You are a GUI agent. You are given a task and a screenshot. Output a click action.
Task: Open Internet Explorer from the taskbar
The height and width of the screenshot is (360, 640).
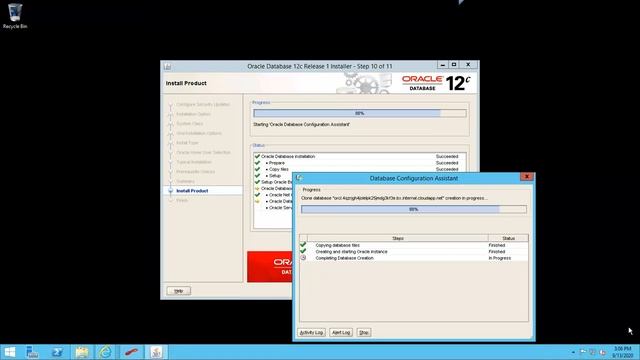[x=106, y=352]
